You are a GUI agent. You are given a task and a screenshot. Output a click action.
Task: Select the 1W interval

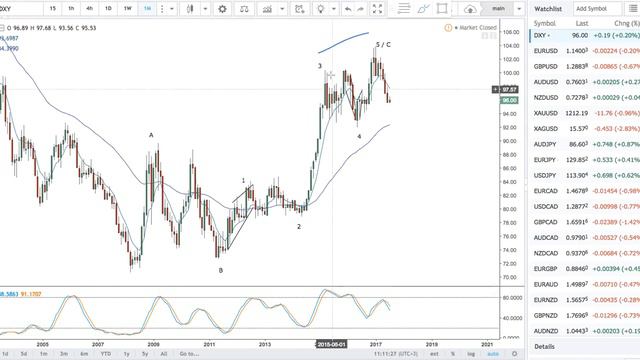click(x=128, y=9)
